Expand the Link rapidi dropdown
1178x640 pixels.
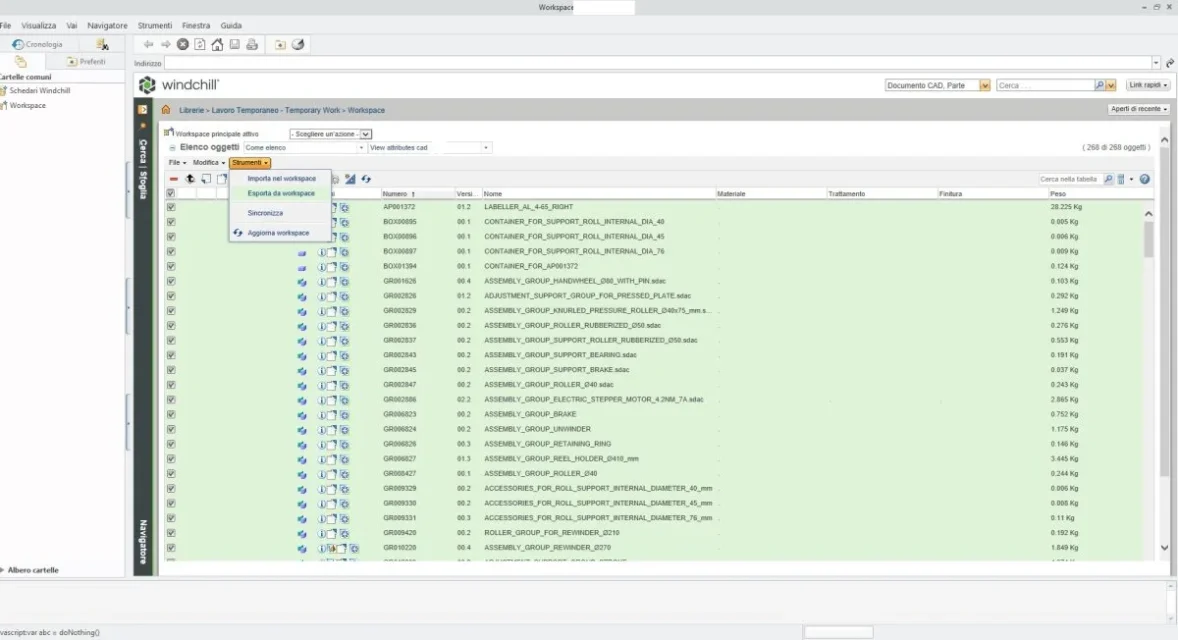(1148, 85)
